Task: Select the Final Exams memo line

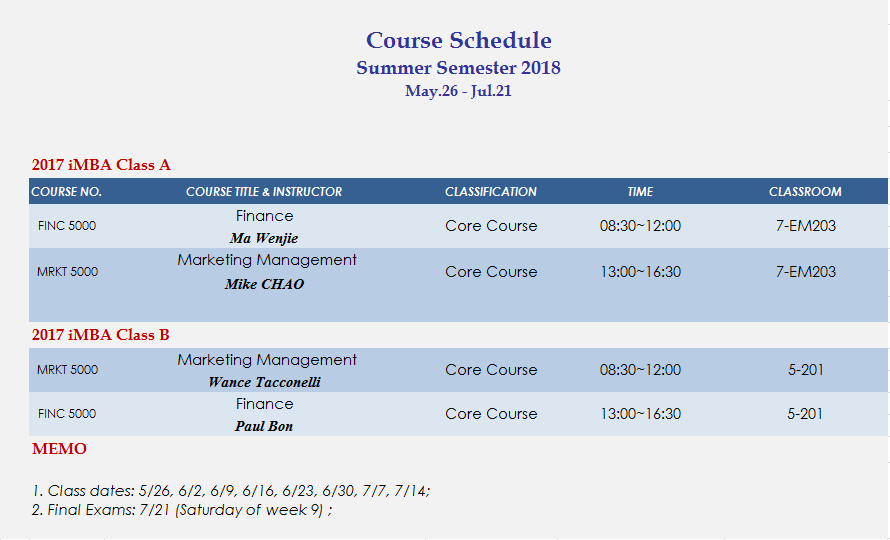Action: click(182, 510)
